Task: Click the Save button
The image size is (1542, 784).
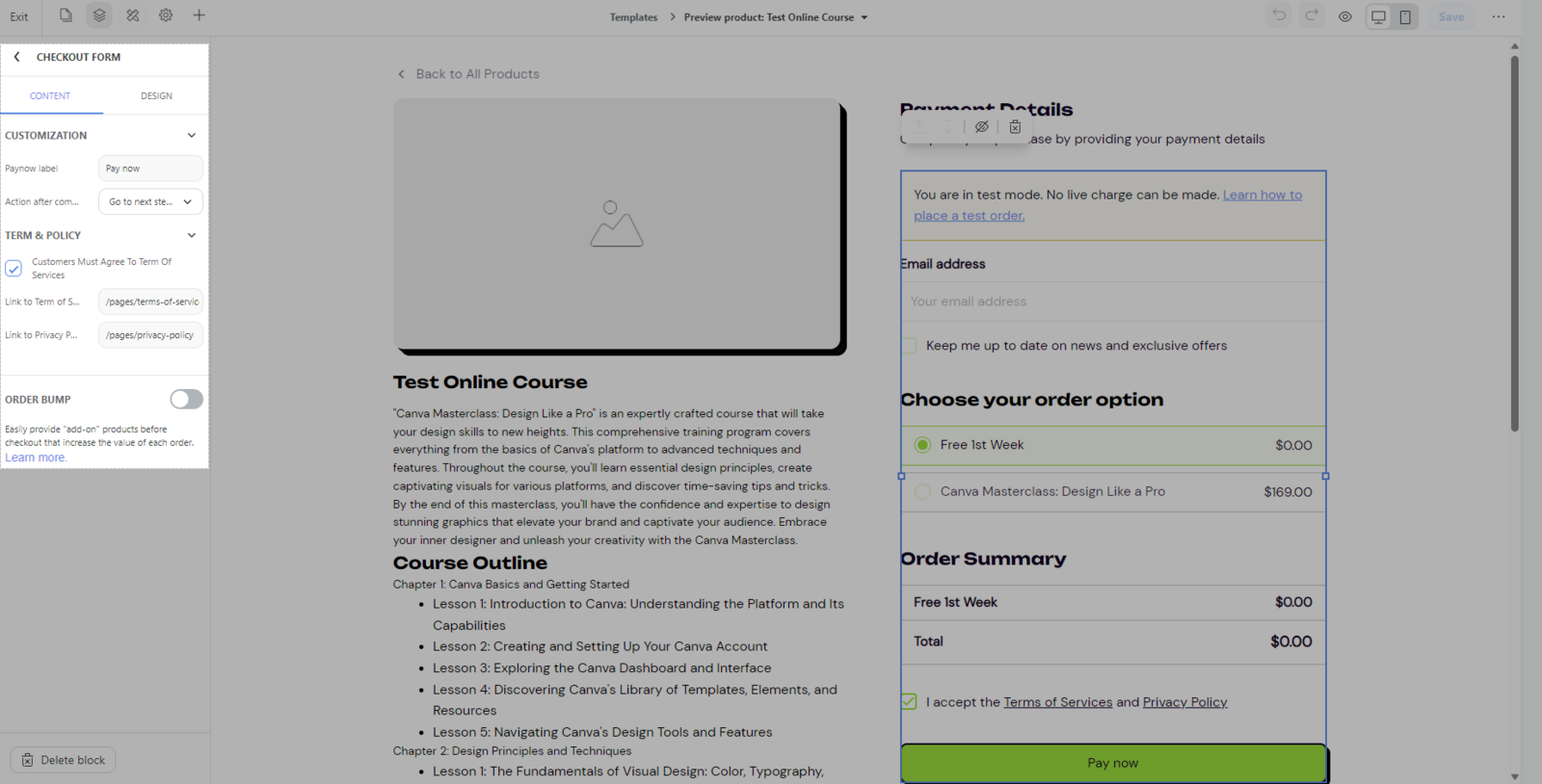Action: click(1451, 16)
